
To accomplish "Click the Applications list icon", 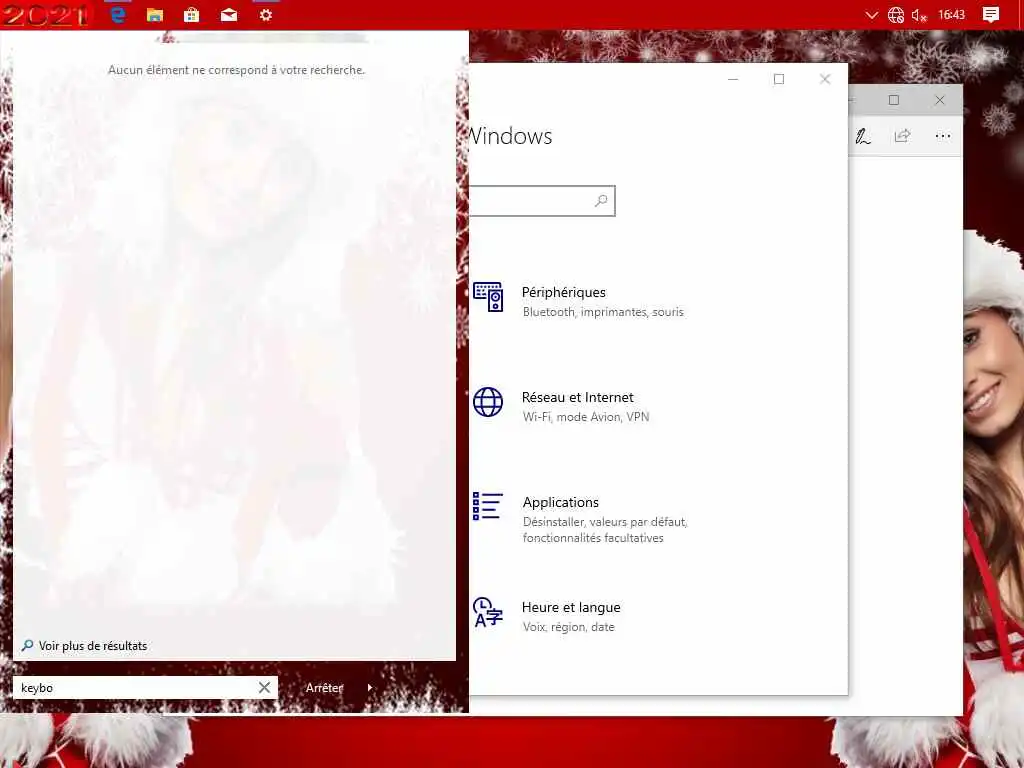I will [488, 506].
